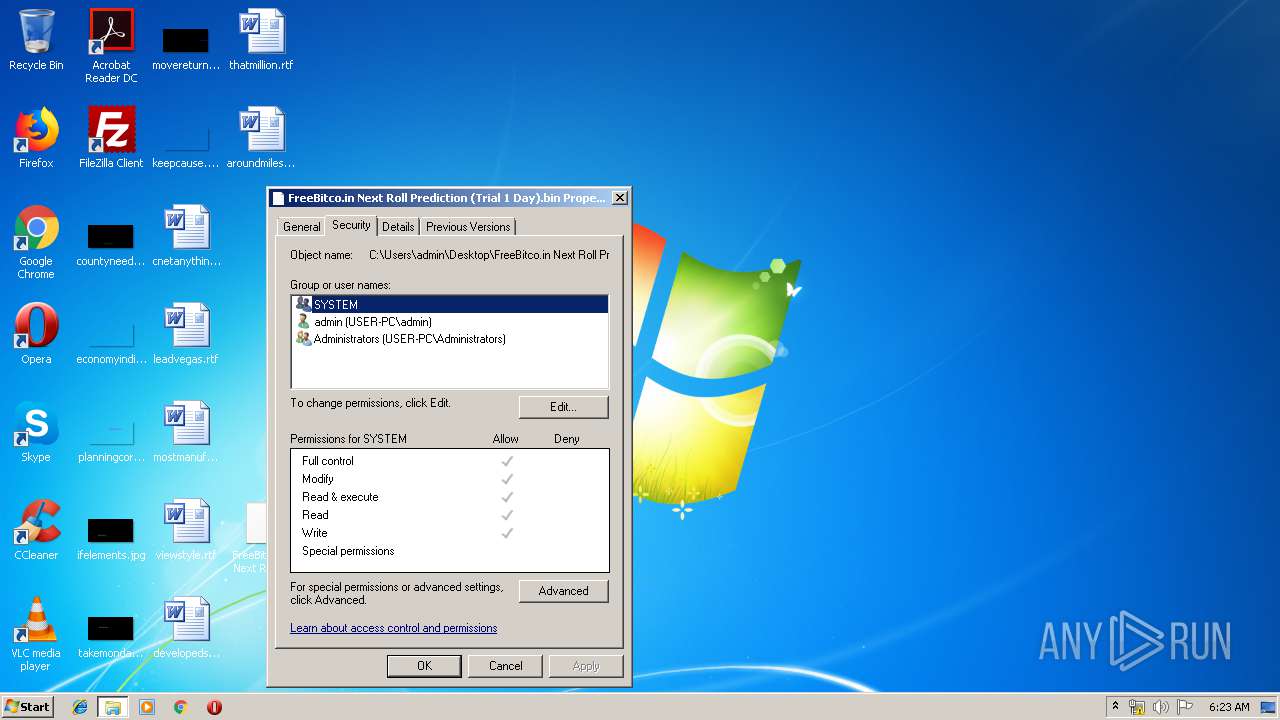Image resolution: width=1280 pixels, height=720 pixels.
Task: Select the aroundmiles document icon
Action: coord(261,138)
